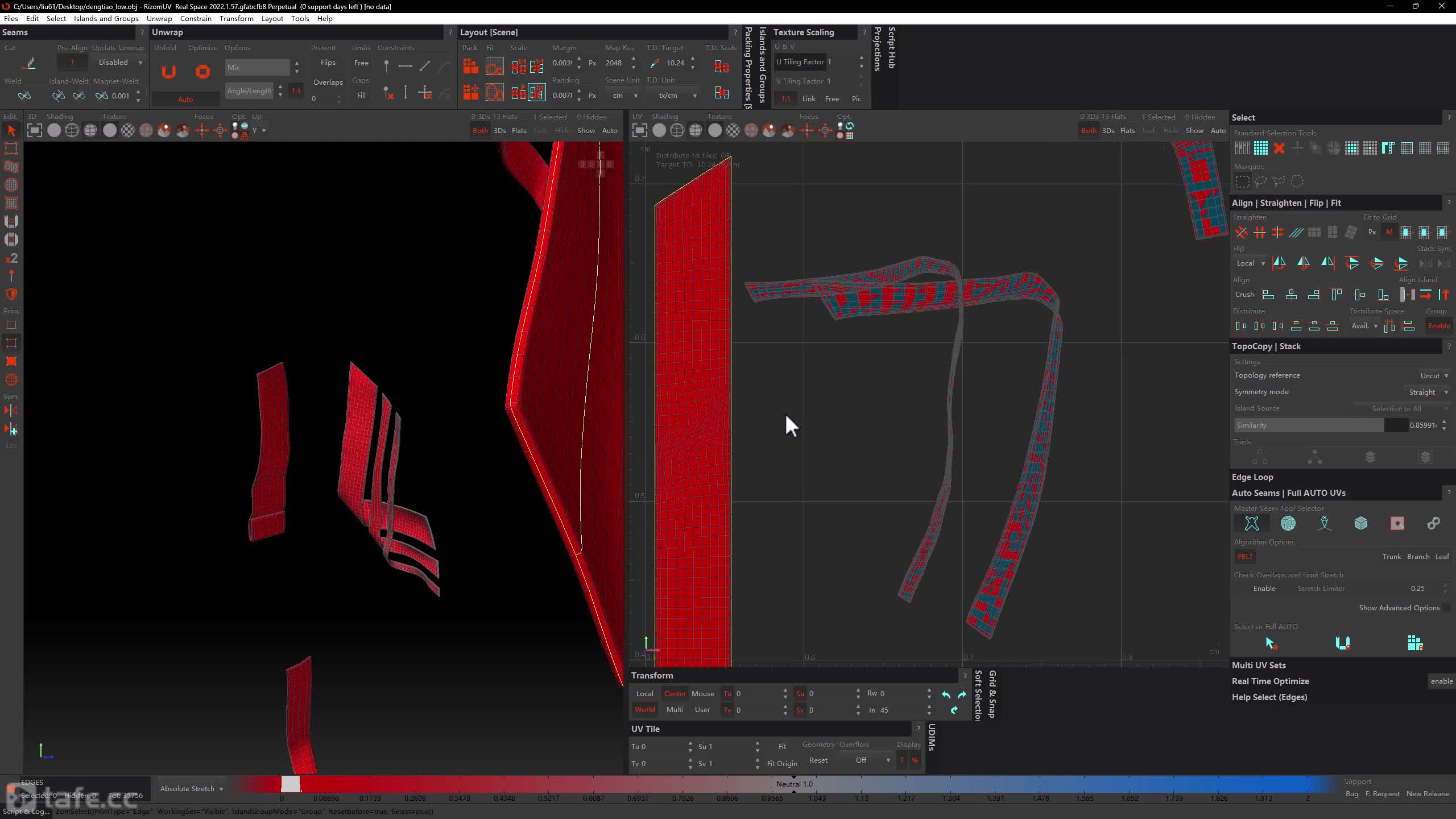This screenshot has height=819, width=1456.
Task: Enable Real Time Optimize
Action: click(1441, 681)
